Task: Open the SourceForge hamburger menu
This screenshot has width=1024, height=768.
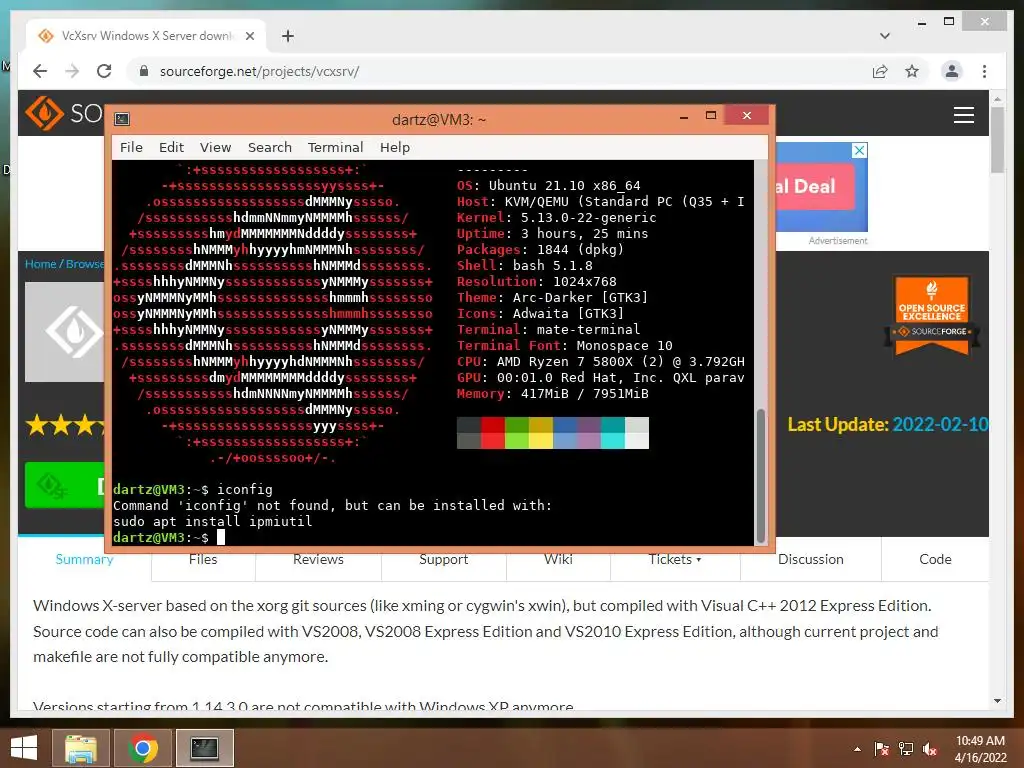Action: coord(963,115)
